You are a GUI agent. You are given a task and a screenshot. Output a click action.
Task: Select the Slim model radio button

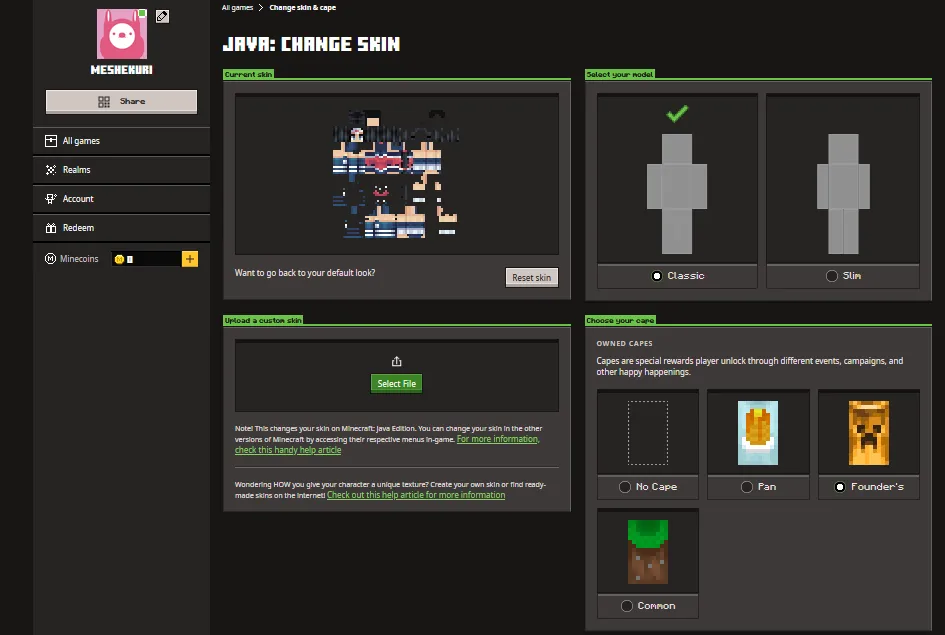point(832,276)
